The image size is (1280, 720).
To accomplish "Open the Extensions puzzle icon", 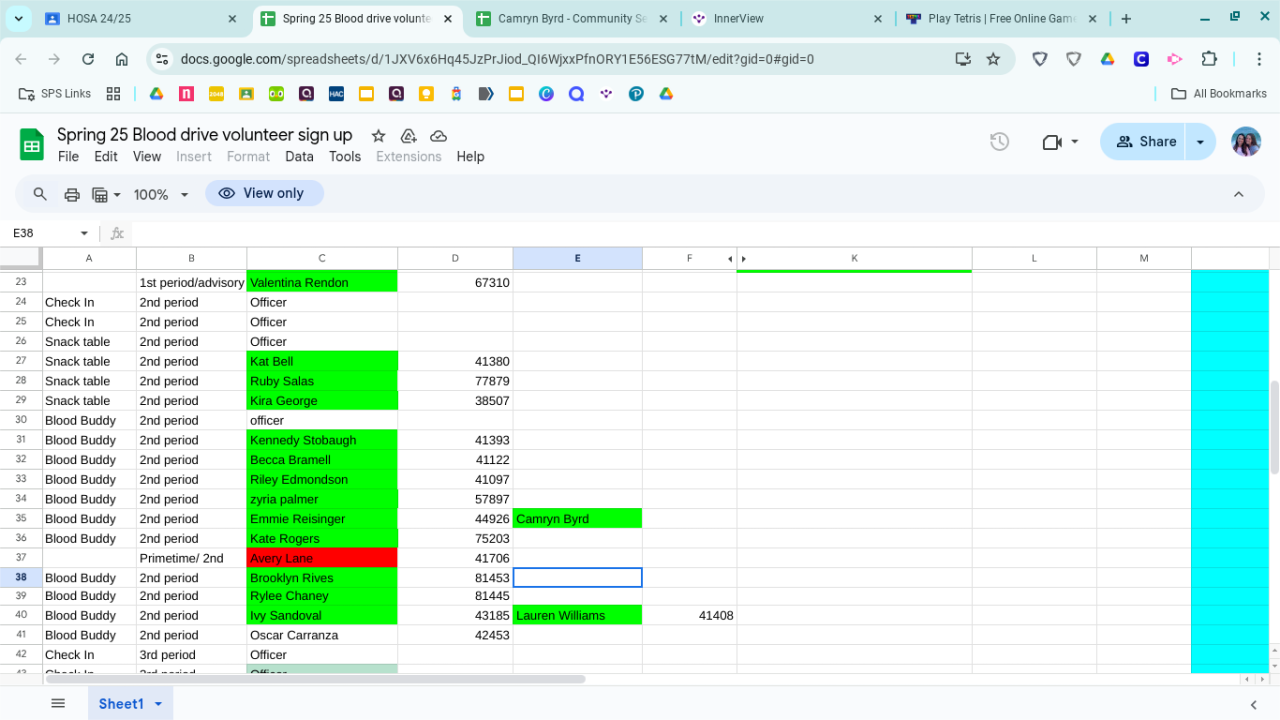I will click(x=1209, y=59).
